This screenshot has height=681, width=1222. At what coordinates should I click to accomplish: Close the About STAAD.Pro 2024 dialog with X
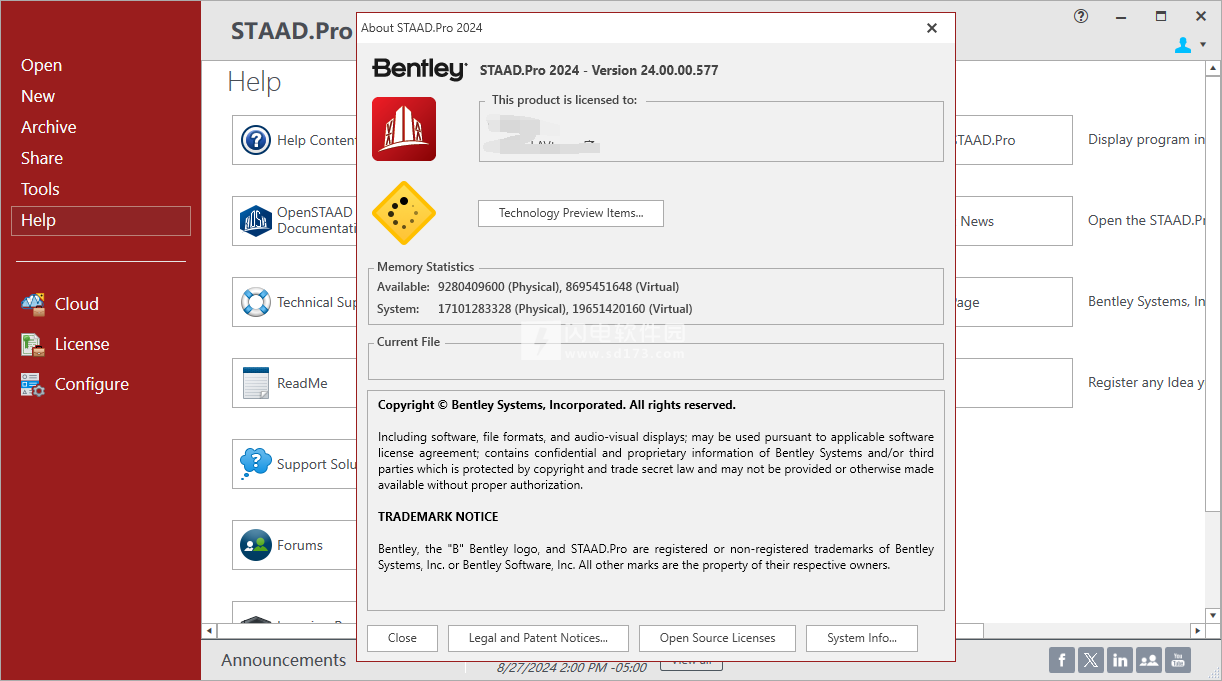pos(932,28)
